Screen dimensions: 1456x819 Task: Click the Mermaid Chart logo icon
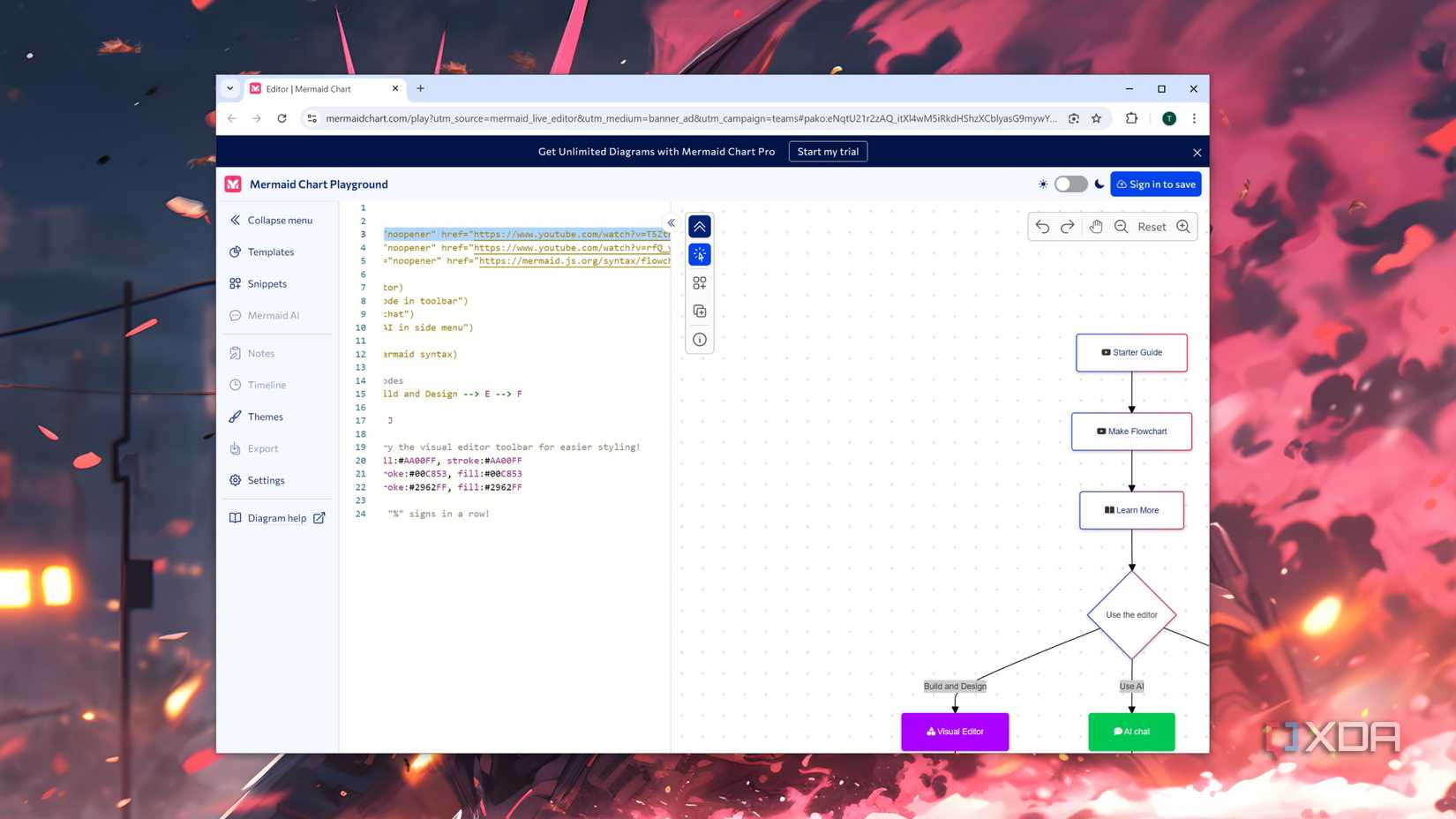(233, 184)
